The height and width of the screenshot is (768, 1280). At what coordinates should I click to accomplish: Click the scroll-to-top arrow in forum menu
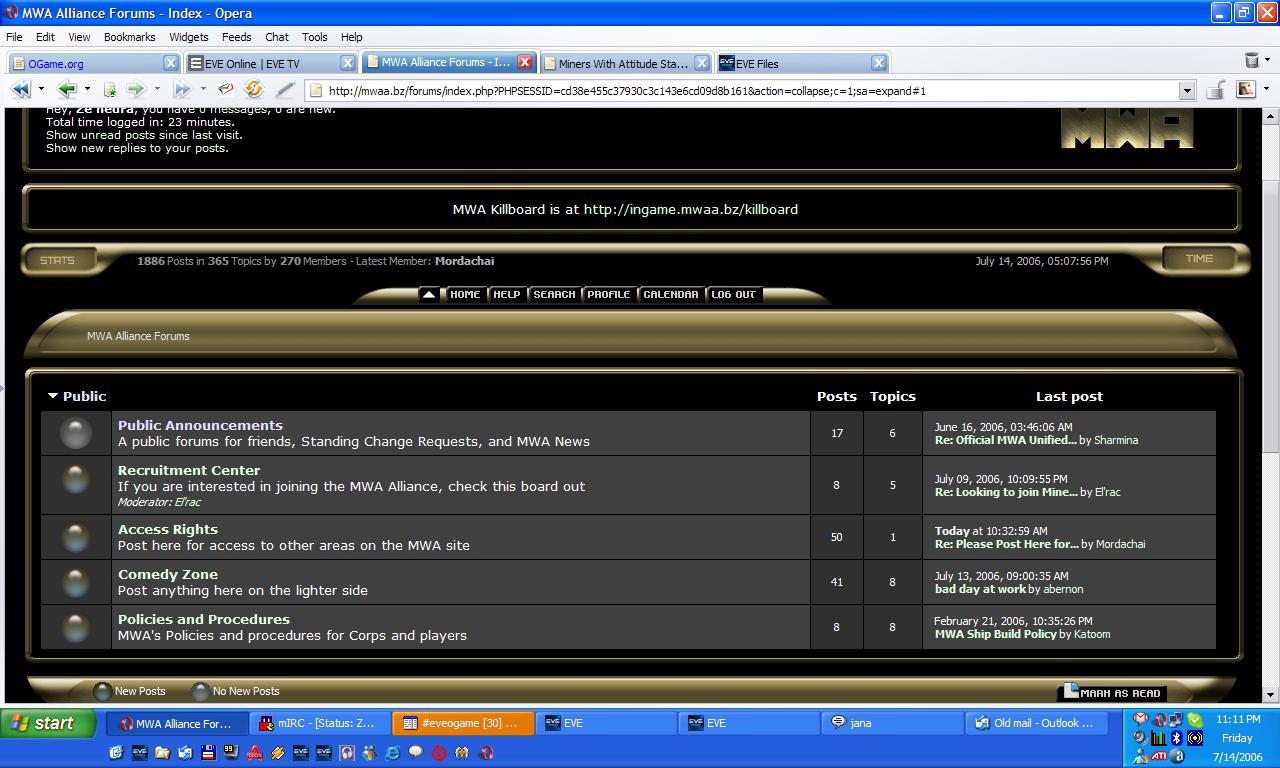point(429,294)
